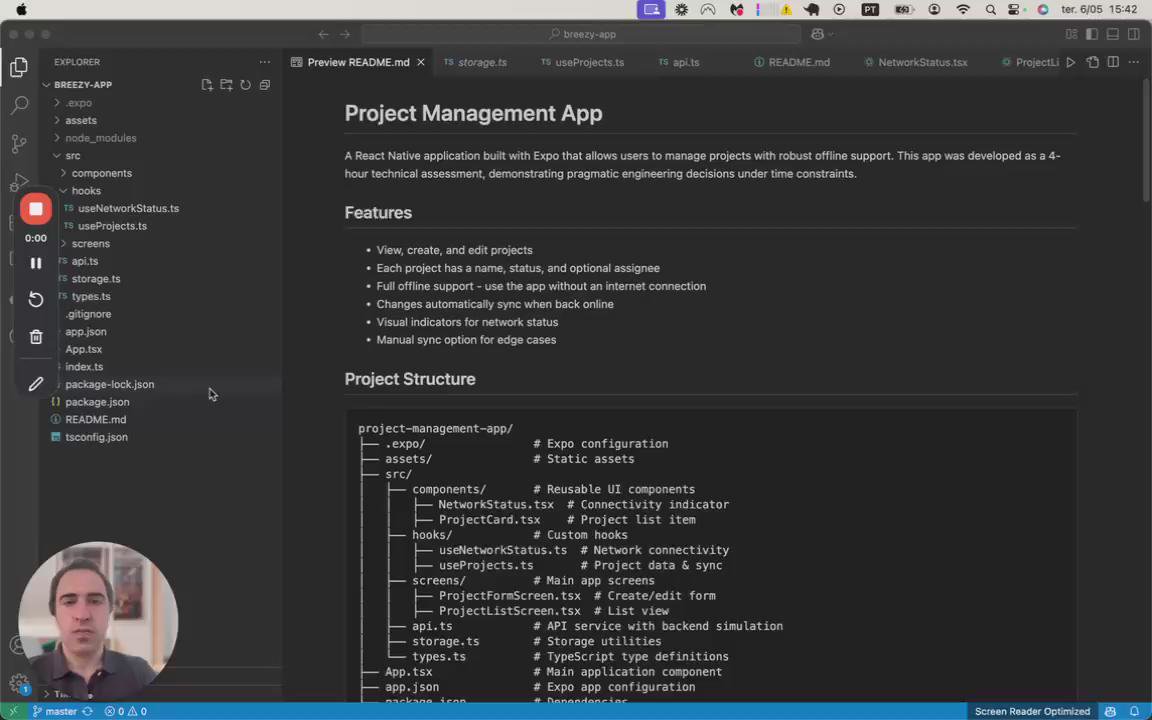Click the New File icon in Explorer
This screenshot has width=1152, height=720.
[x=207, y=85]
